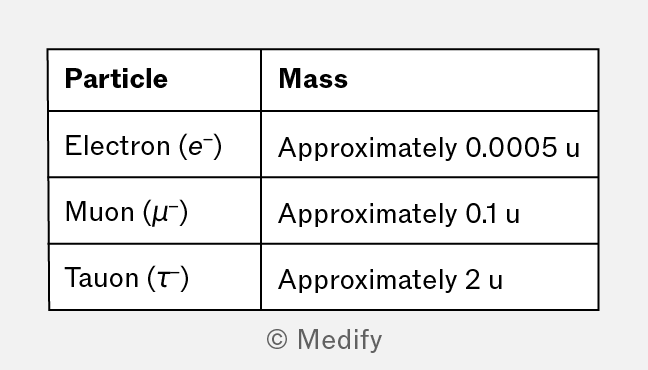
Task: Click the electron symbol e⁻
Action: coord(200,146)
